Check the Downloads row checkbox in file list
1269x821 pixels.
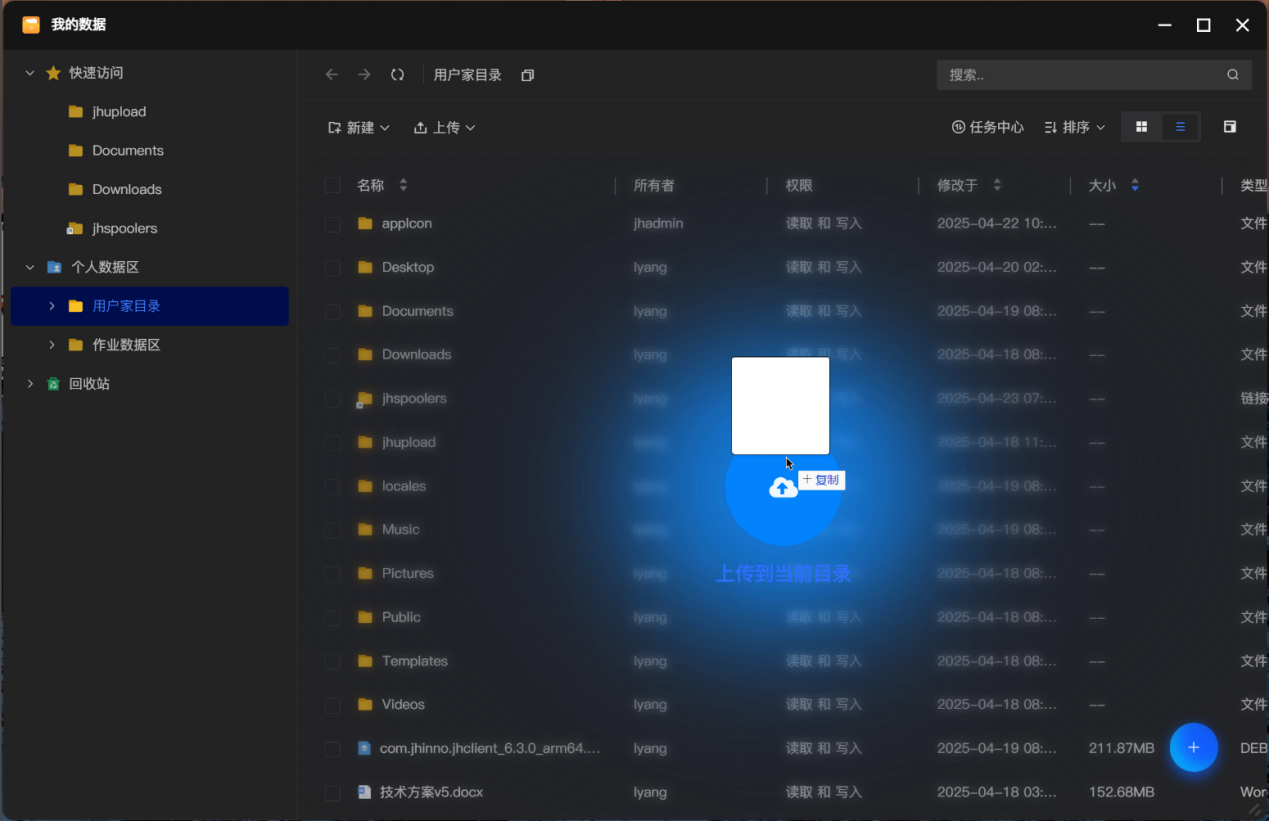332,355
